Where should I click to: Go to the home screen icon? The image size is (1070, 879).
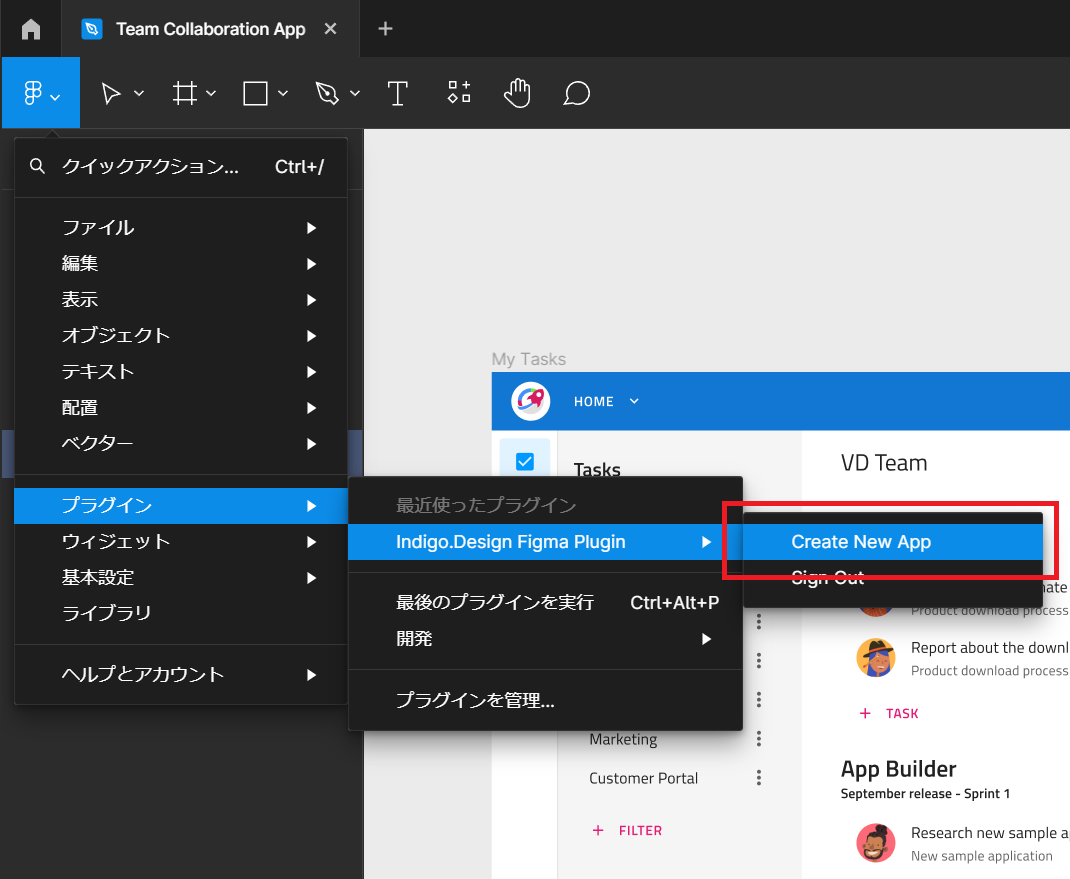pyautogui.click(x=31, y=29)
